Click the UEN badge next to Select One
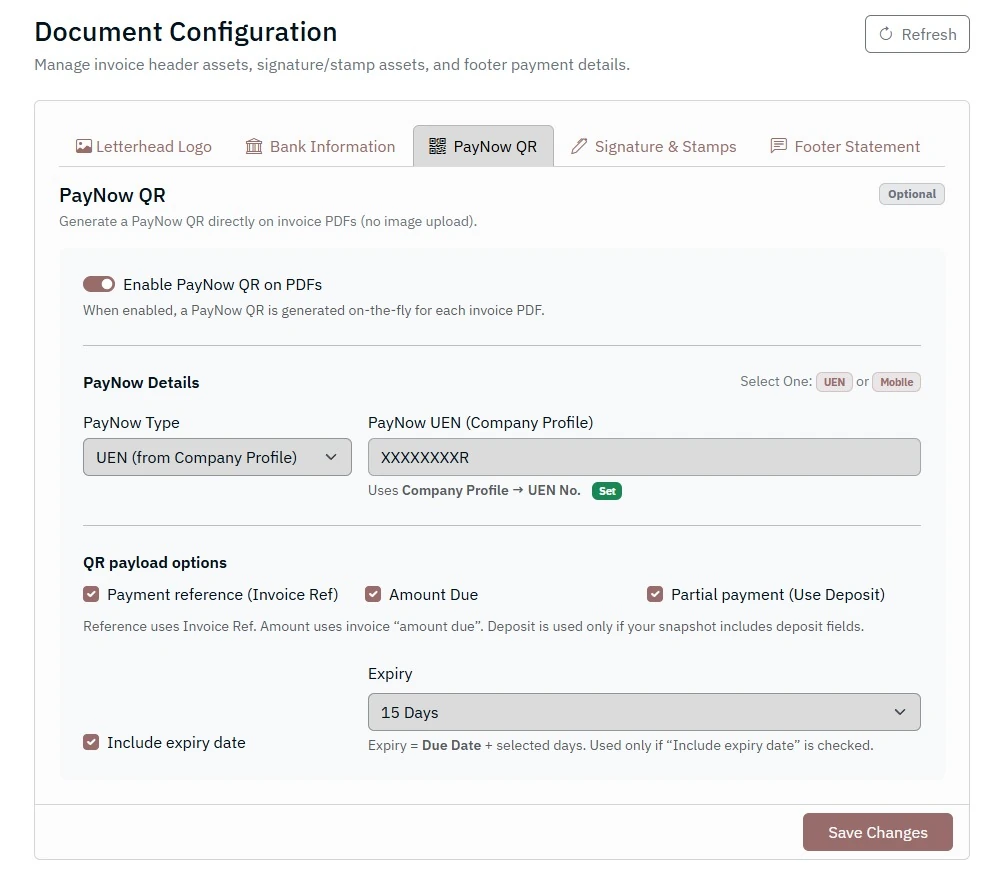Screen dimensions: 1004x886 click(834, 382)
